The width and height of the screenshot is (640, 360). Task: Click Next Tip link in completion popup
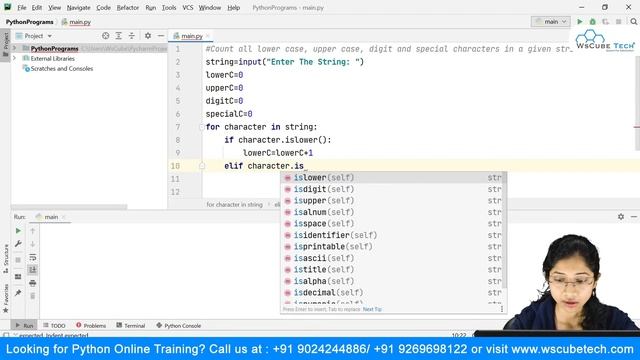[x=372, y=309]
